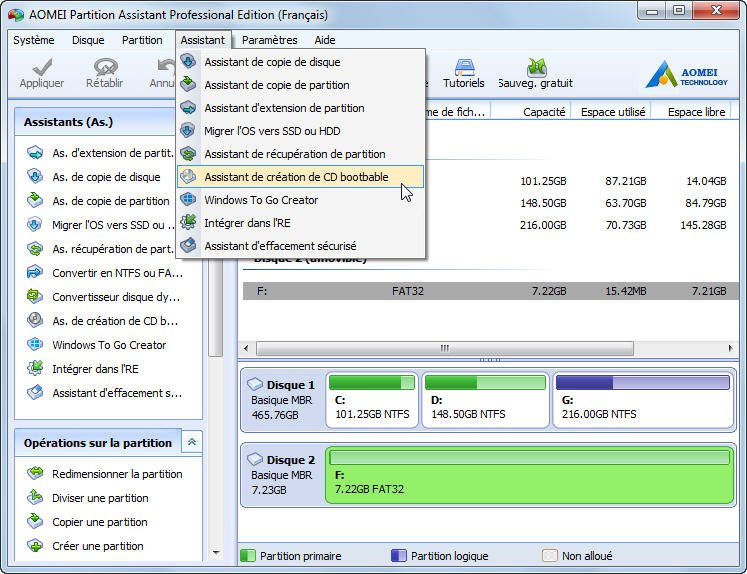Click the Redimensionner la partition icon

click(x=35, y=473)
